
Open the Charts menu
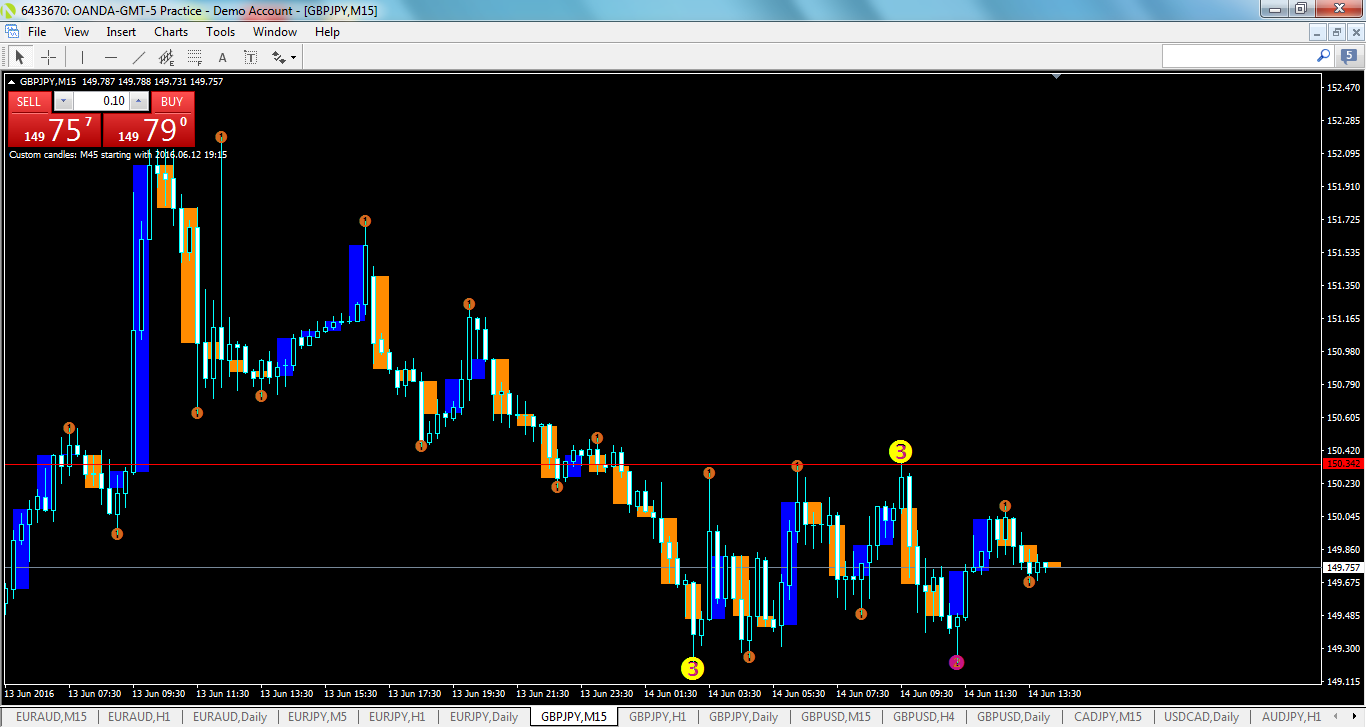click(x=170, y=31)
